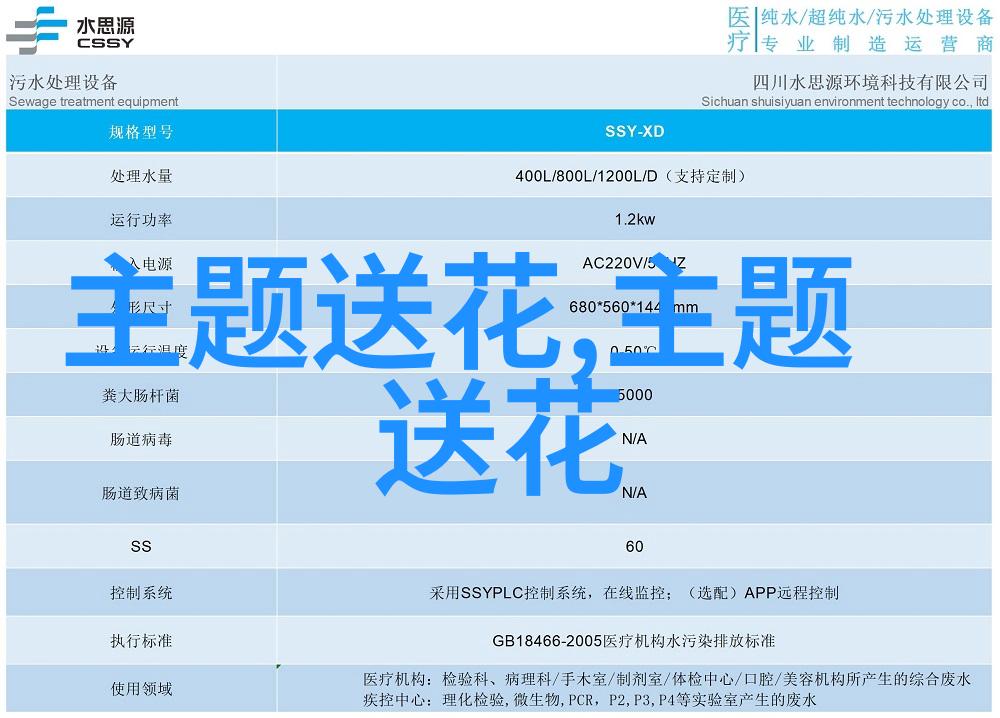Select the 规格型号 header cell
1000x718 pixels.
pos(141,131)
